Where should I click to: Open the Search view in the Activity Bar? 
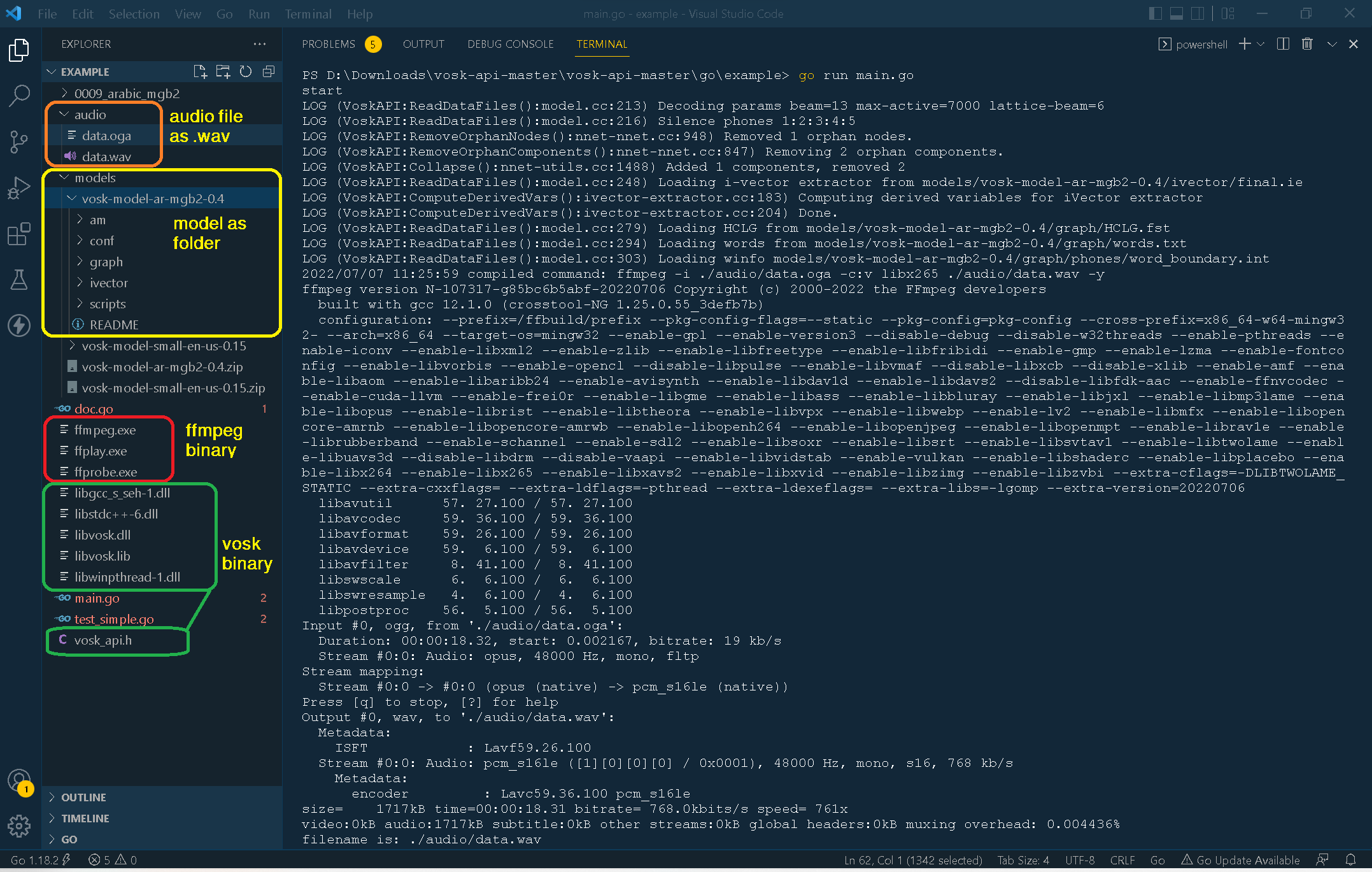(19, 96)
